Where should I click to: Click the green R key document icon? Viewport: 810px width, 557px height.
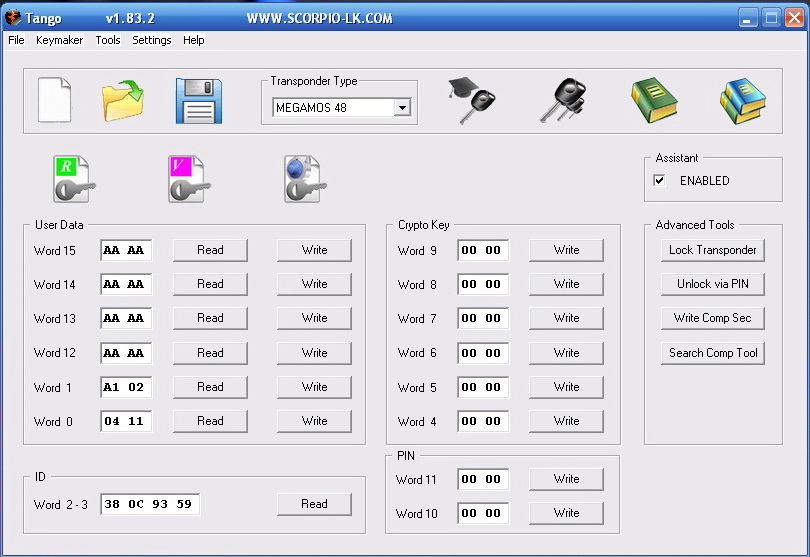point(73,179)
